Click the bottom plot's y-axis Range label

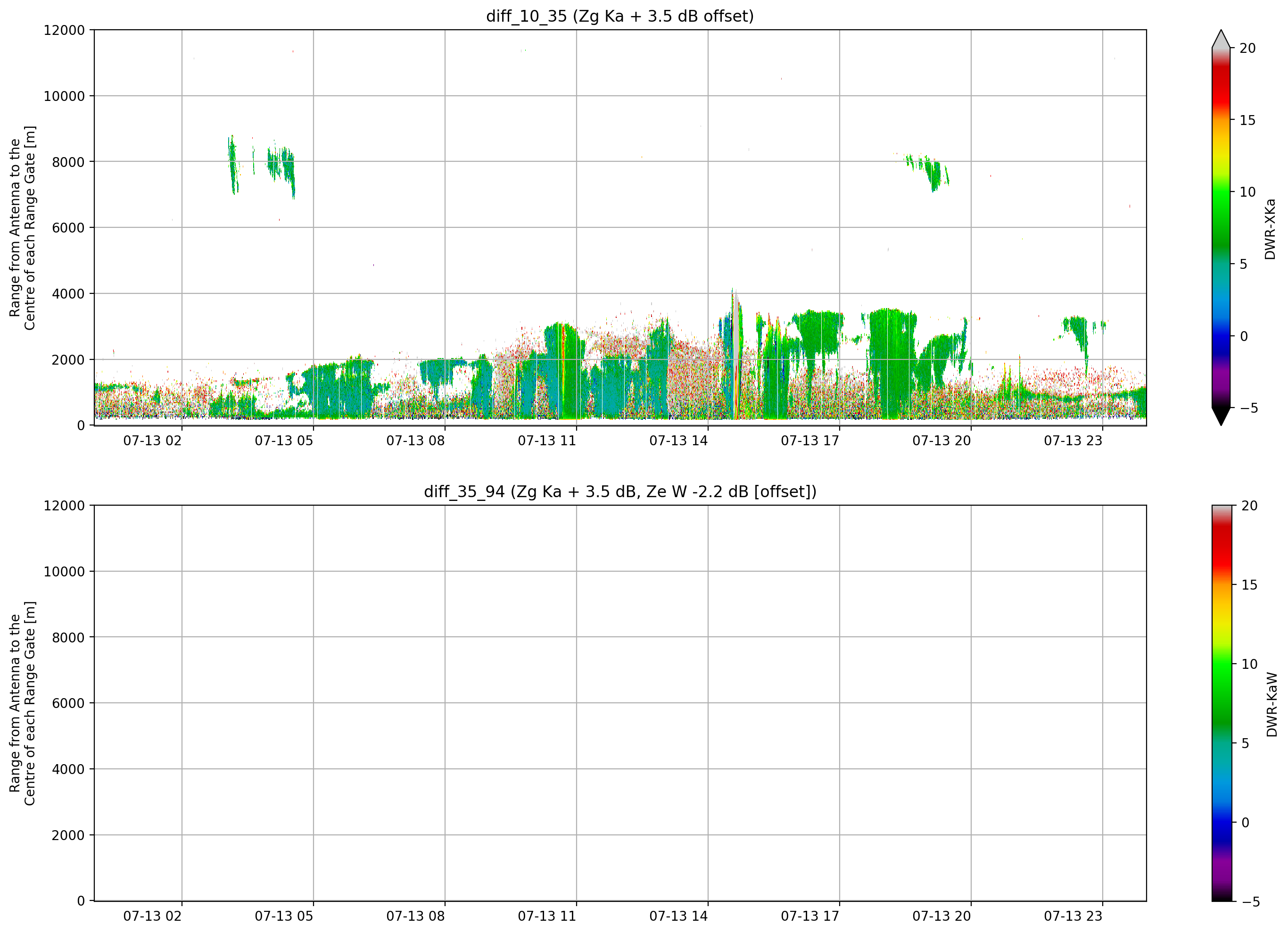(22, 703)
